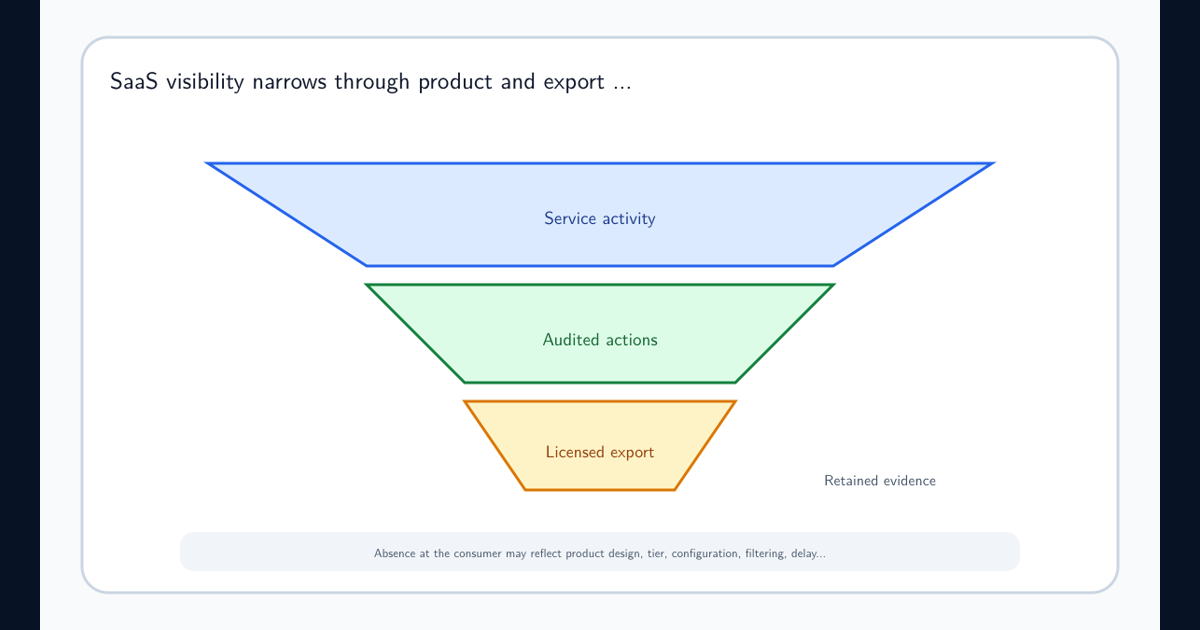Click the dark navy margin right of the slide
Viewport: 1200px width, 630px height.
pos(1180,315)
